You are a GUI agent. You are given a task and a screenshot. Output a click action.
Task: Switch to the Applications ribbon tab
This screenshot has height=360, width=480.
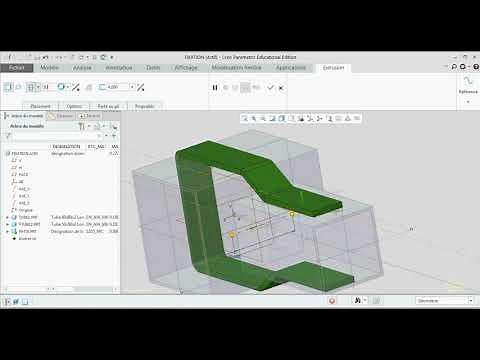pos(291,68)
